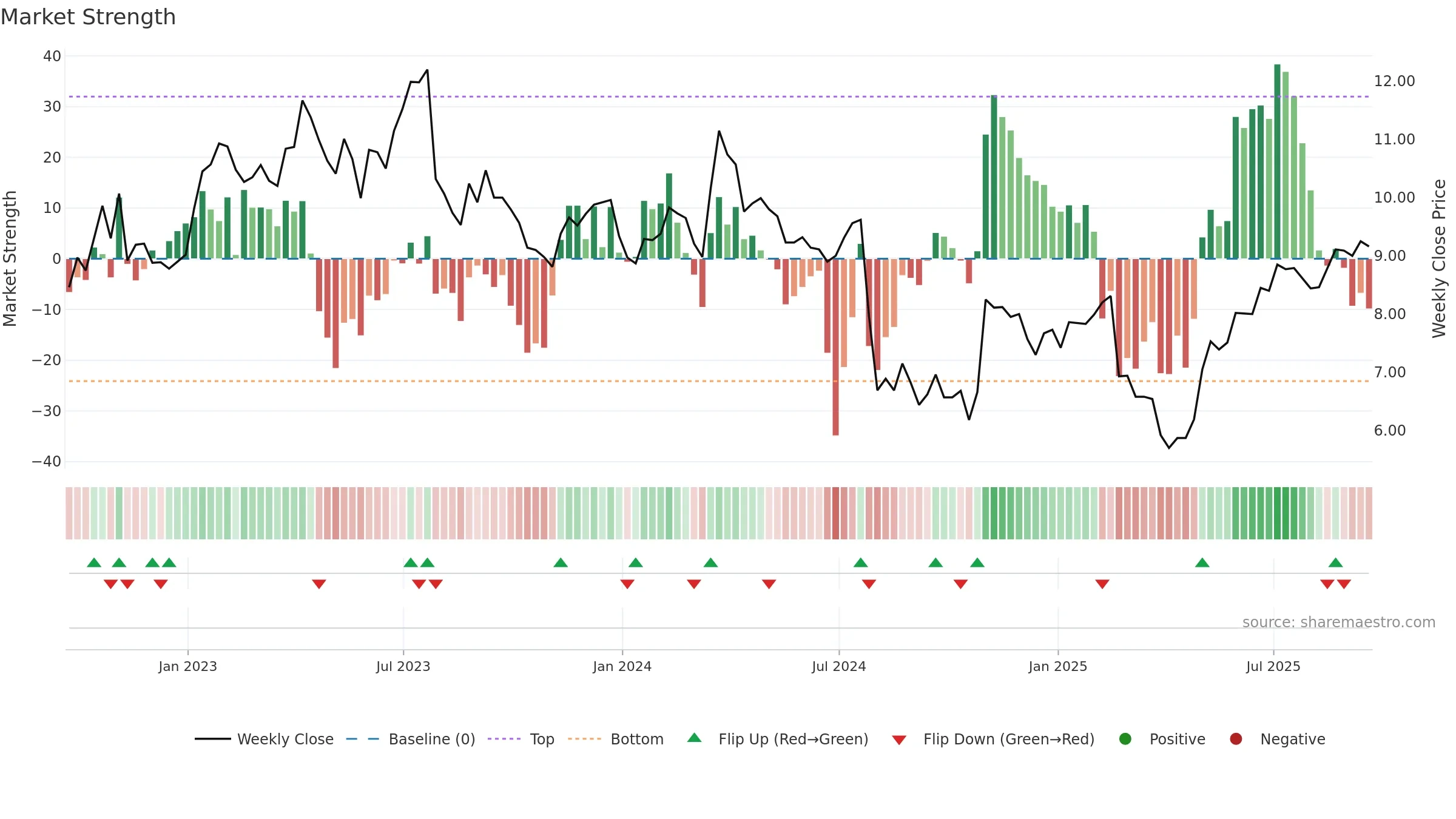
Task: Click the Jul 2024 x-axis label
Action: [x=839, y=666]
